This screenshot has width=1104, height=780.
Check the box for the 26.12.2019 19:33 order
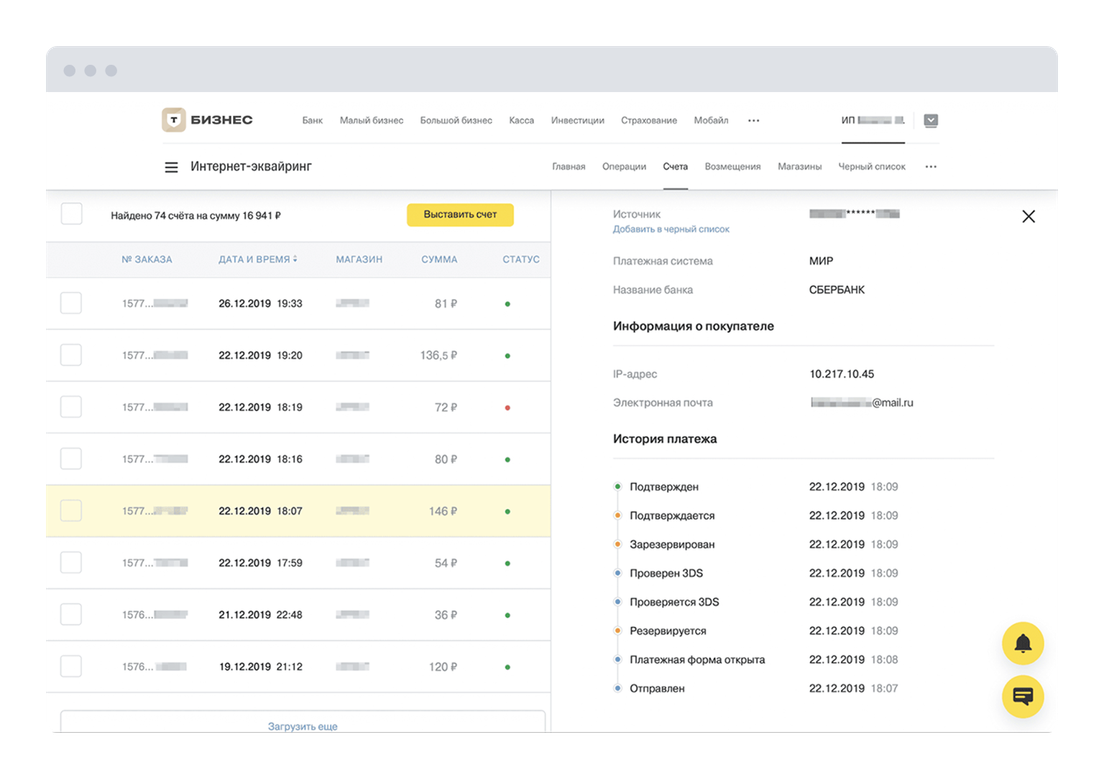[71, 303]
